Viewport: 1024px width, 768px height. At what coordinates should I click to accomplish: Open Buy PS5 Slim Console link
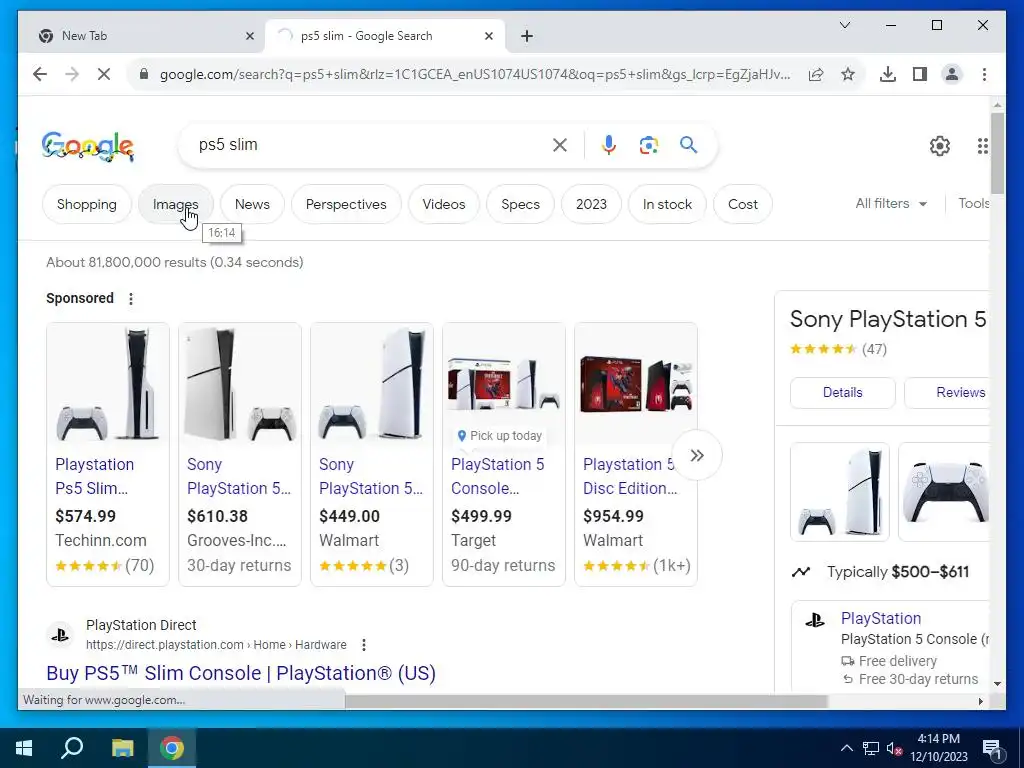point(241,673)
